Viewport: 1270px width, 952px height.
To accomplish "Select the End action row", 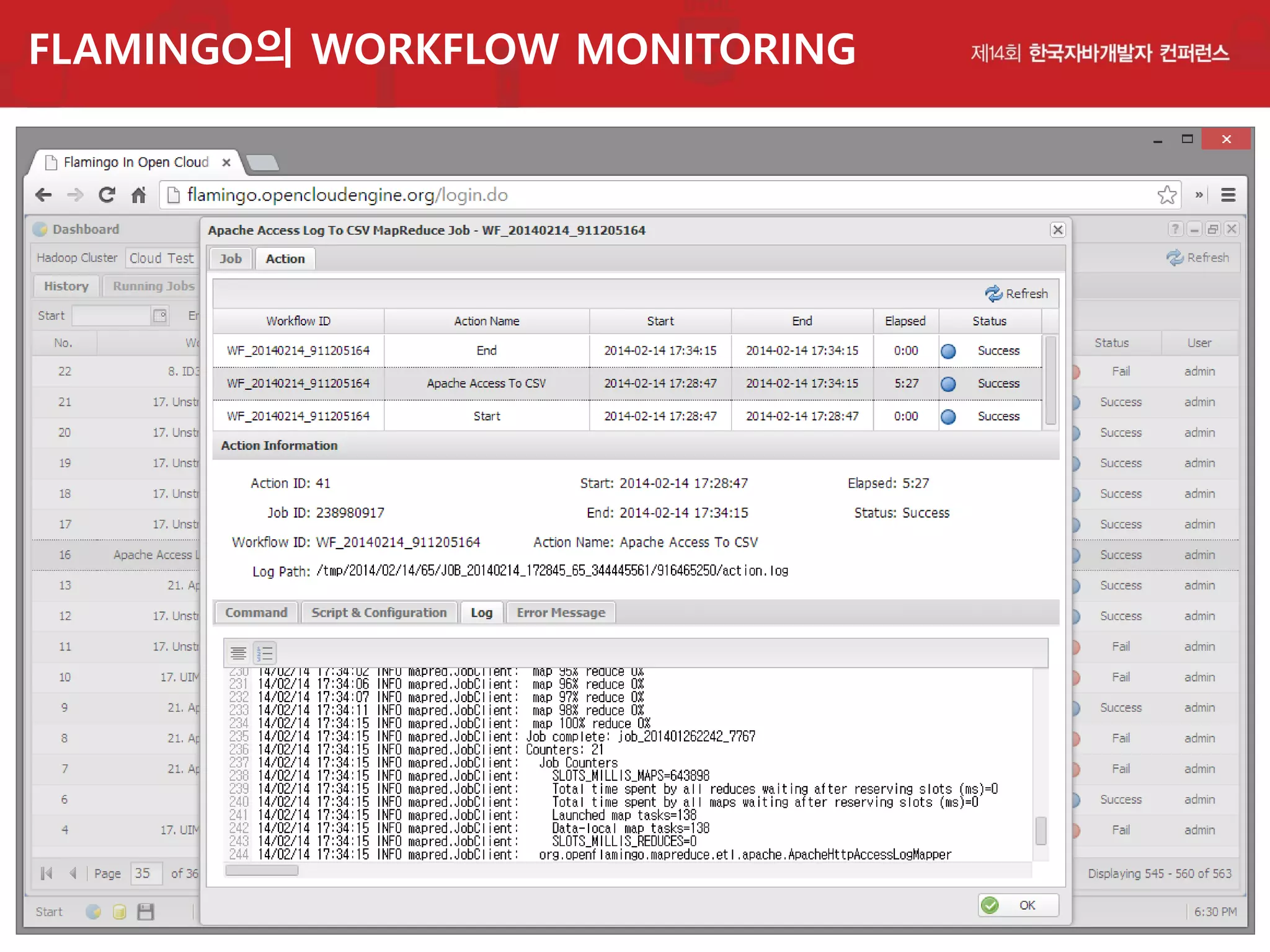I will click(627, 351).
